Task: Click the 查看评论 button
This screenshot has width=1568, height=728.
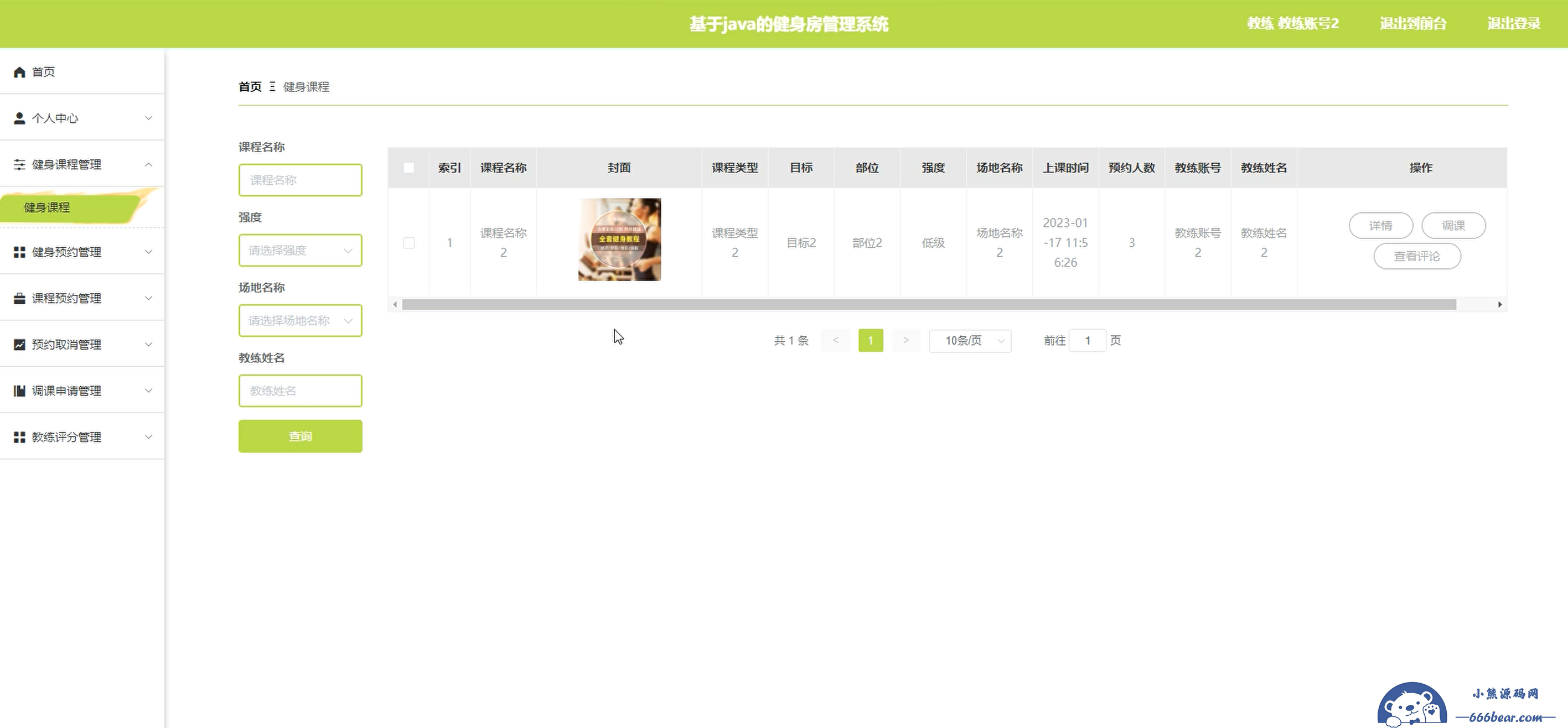Action: tap(1416, 256)
